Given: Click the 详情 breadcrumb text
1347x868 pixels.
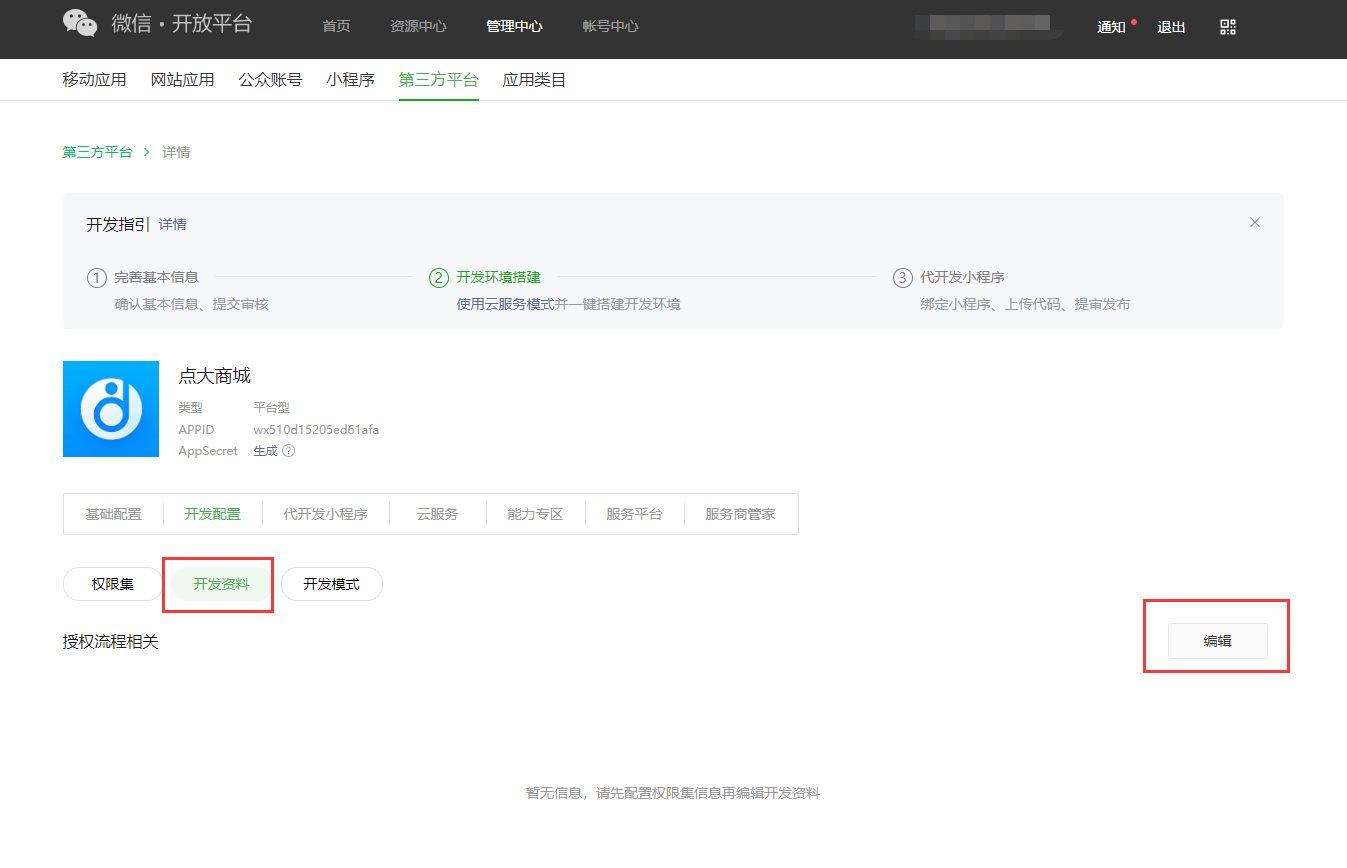Looking at the screenshot, I should [176, 152].
